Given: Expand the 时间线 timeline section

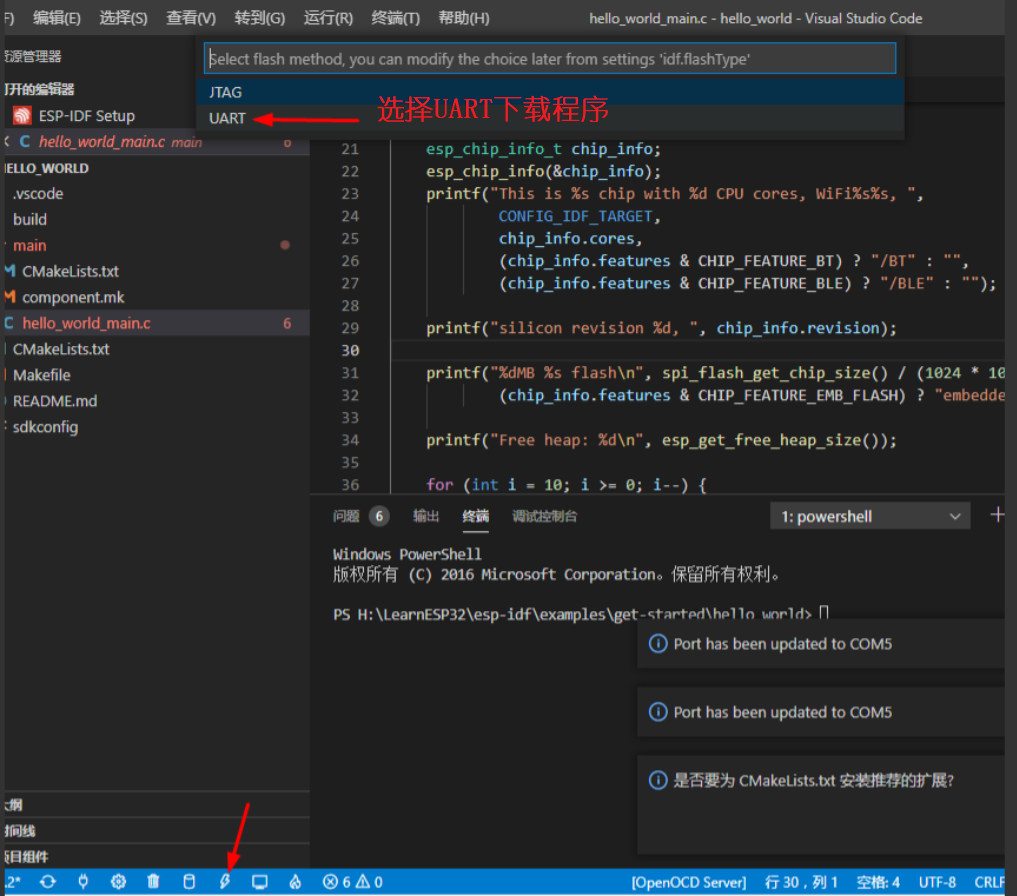Looking at the screenshot, I should pos(156,831).
